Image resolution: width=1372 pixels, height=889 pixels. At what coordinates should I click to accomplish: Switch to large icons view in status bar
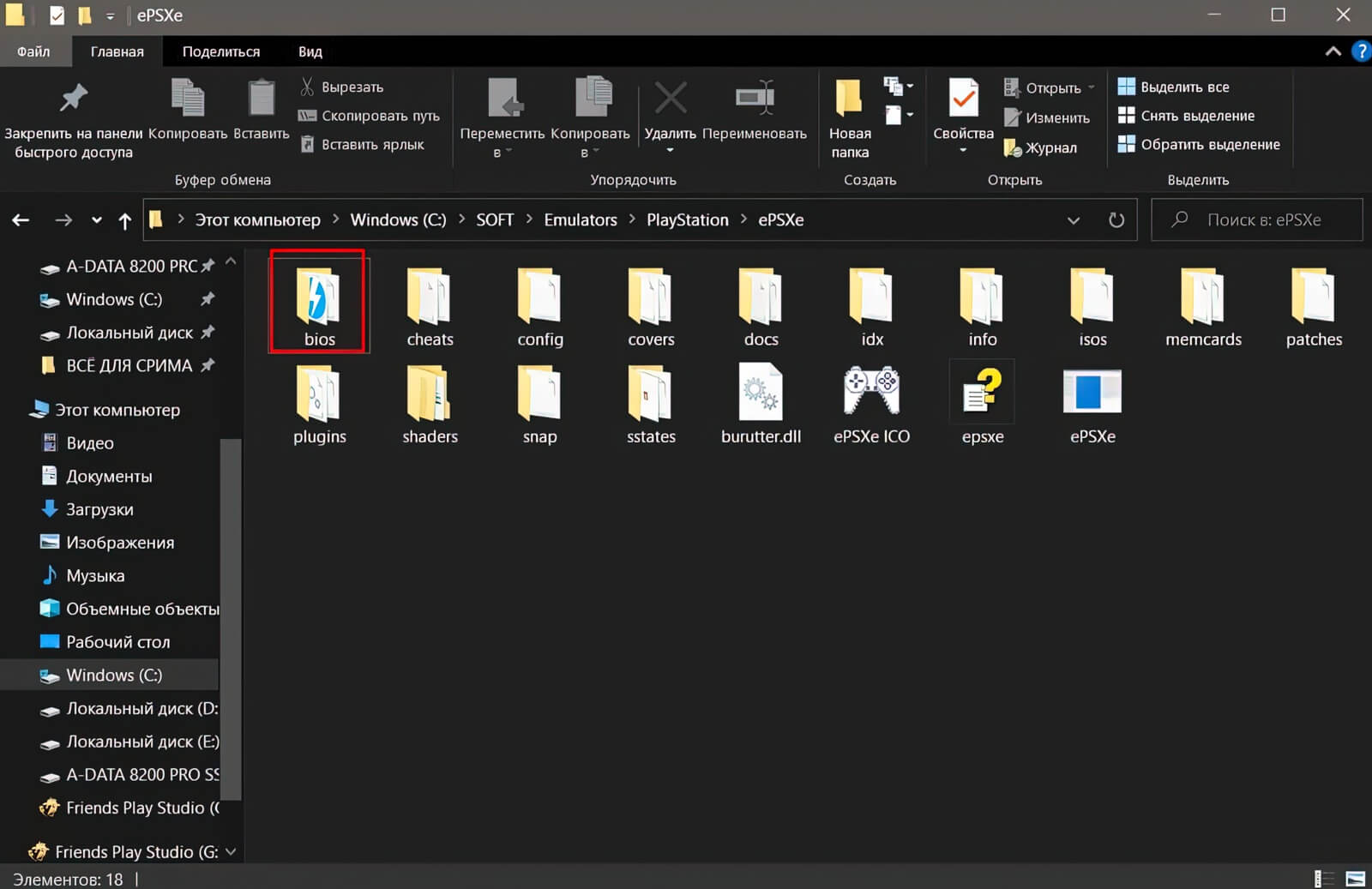point(1356,879)
